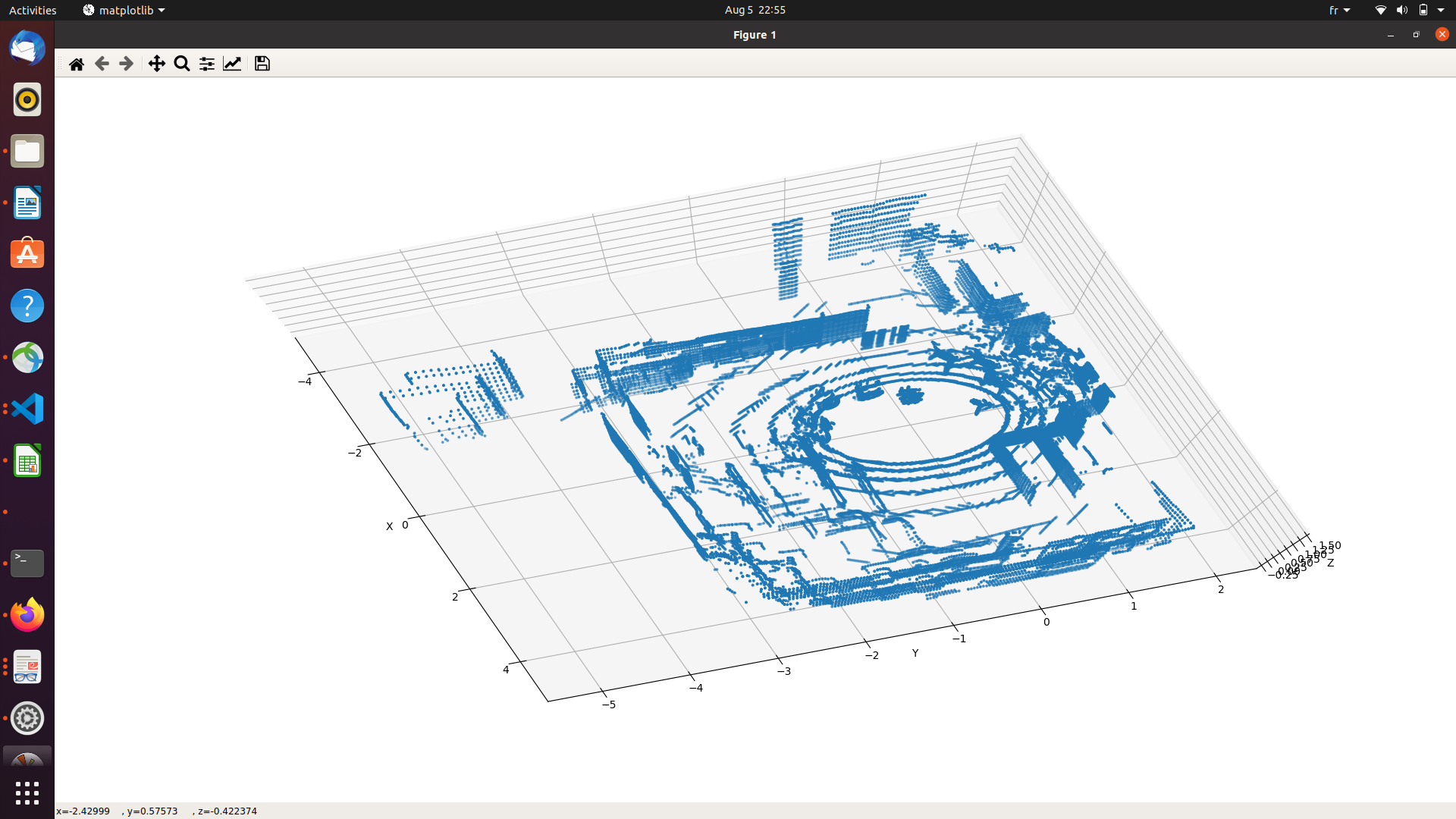
Task: Save the figure using the floppy disk icon
Action: coord(262,64)
